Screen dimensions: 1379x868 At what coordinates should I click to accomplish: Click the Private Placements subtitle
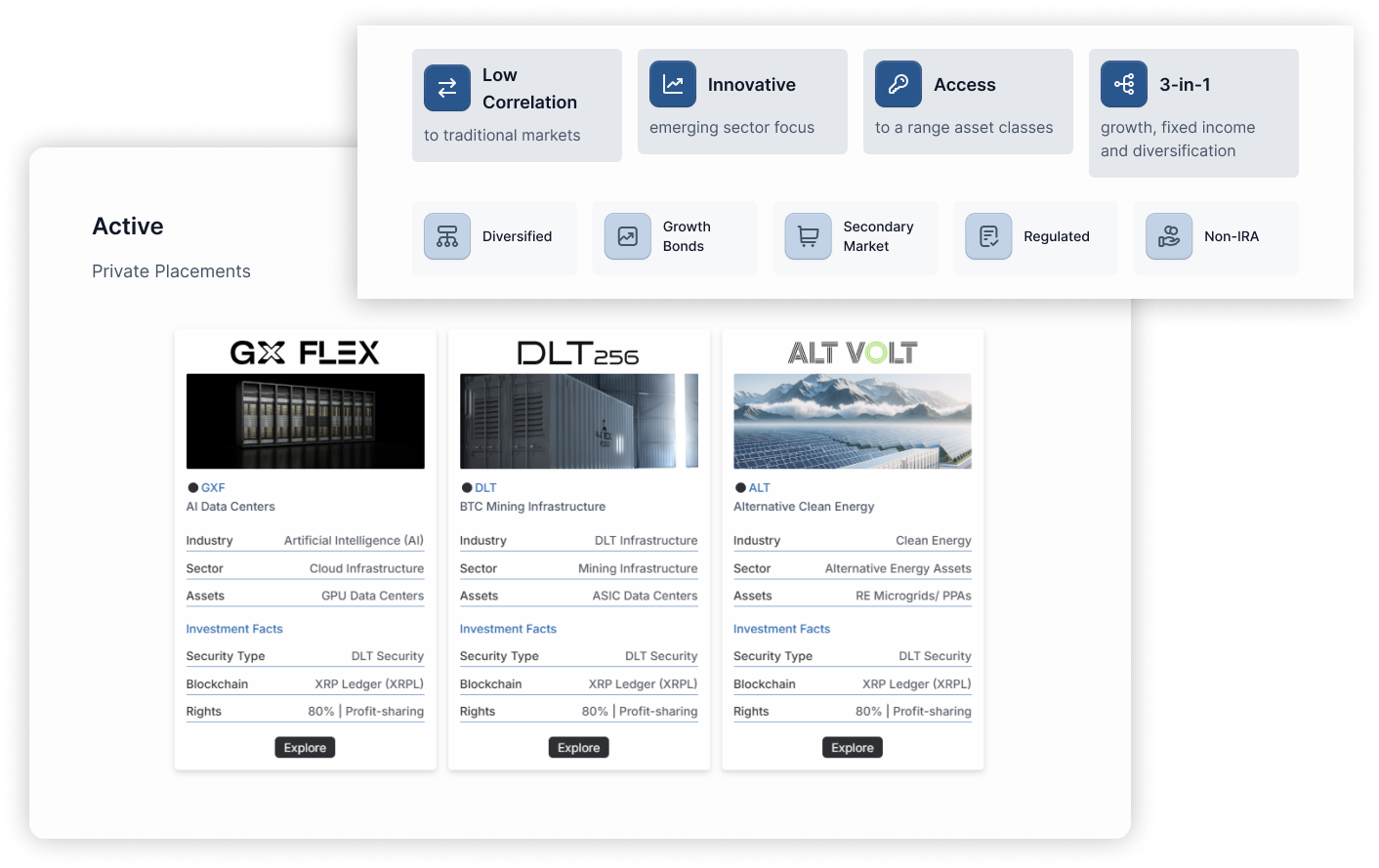coord(171,271)
